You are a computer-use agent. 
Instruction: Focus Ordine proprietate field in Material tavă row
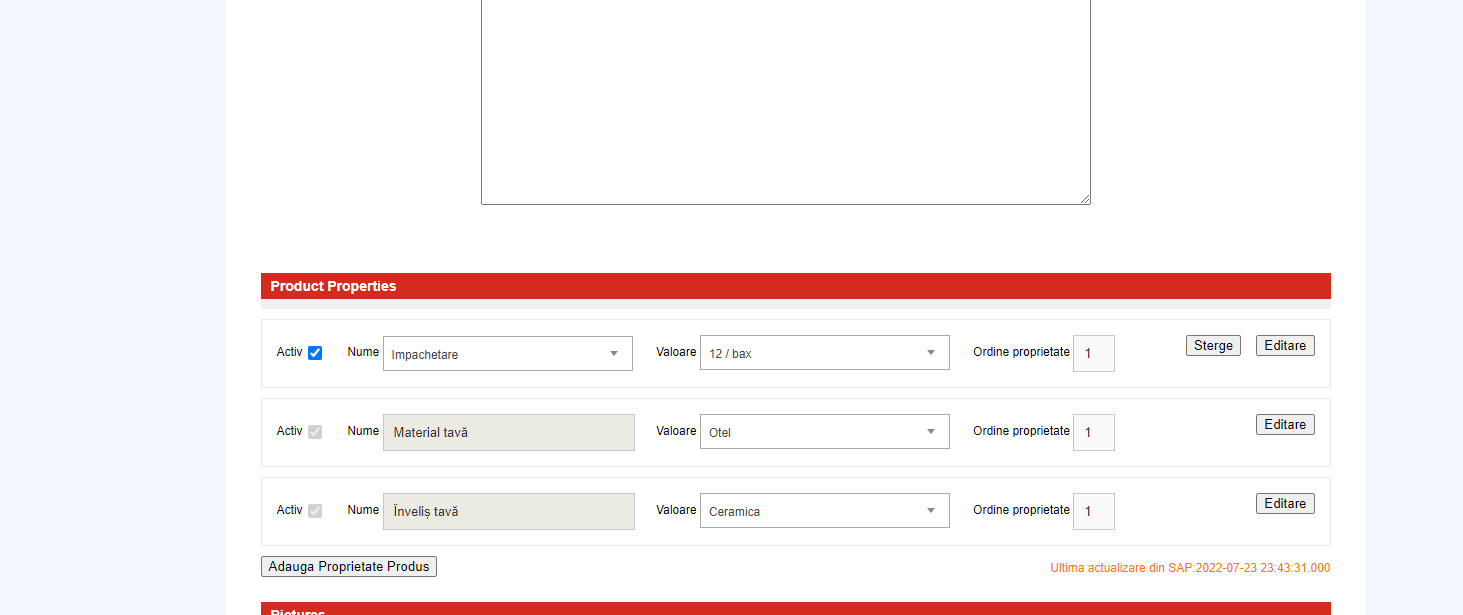click(1093, 432)
